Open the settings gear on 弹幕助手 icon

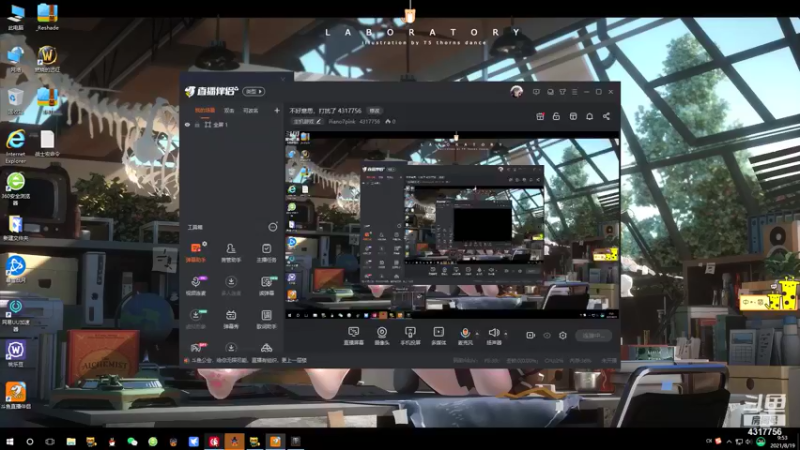coord(204,244)
